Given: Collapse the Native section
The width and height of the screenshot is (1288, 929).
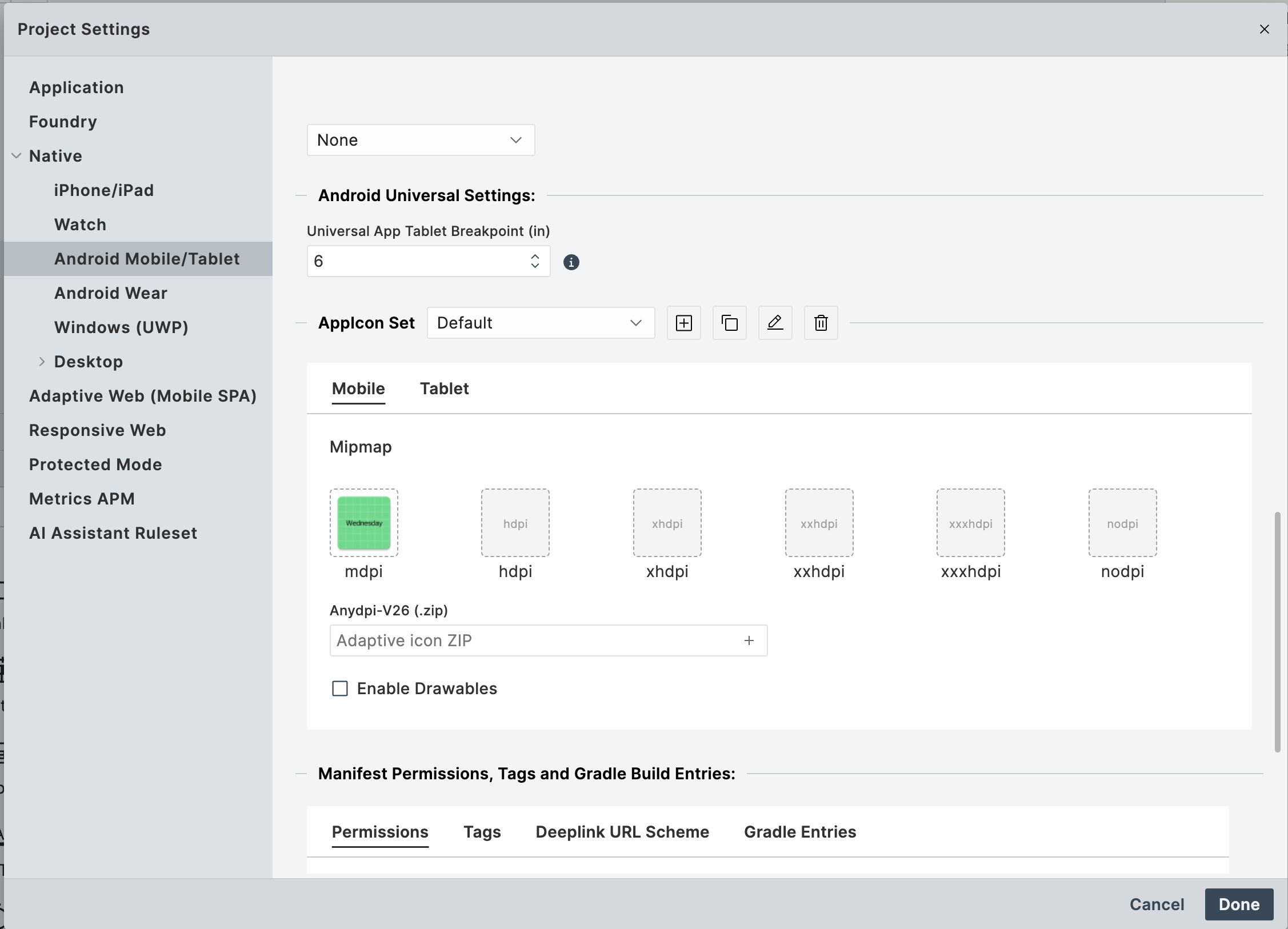Looking at the screenshot, I should pyautogui.click(x=17, y=156).
